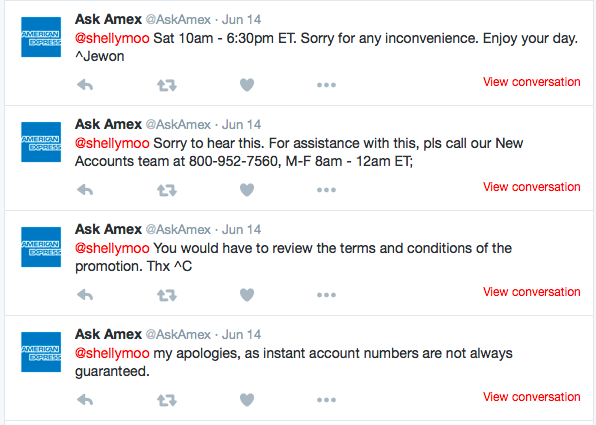596x425 pixels.
Task: Open more menu on New Accounts tweet
Action: point(327,190)
